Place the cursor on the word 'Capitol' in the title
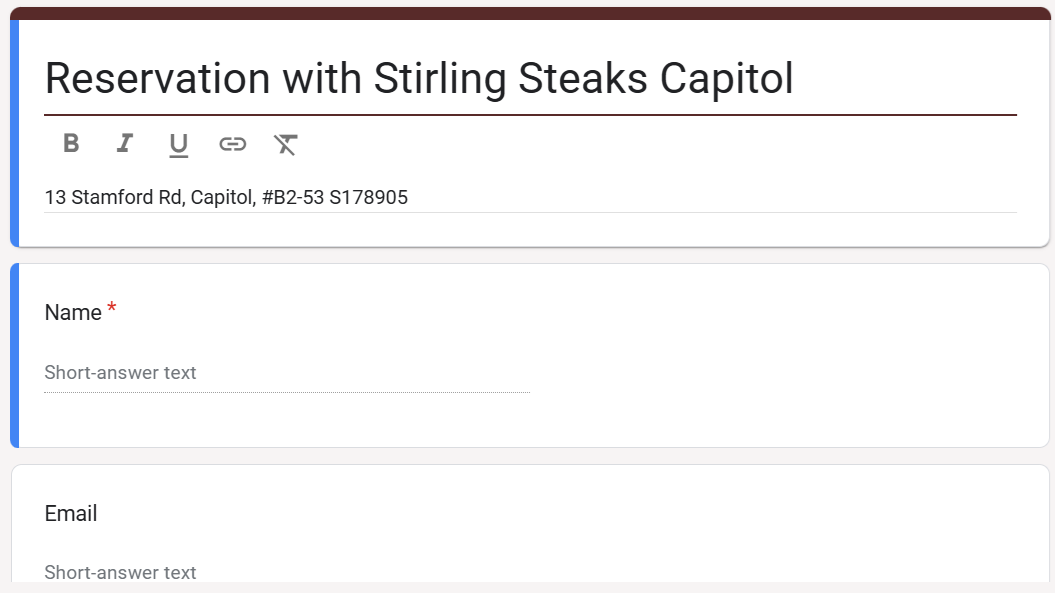Image resolution: width=1055 pixels, height=593 pixels. pos(727,79)
